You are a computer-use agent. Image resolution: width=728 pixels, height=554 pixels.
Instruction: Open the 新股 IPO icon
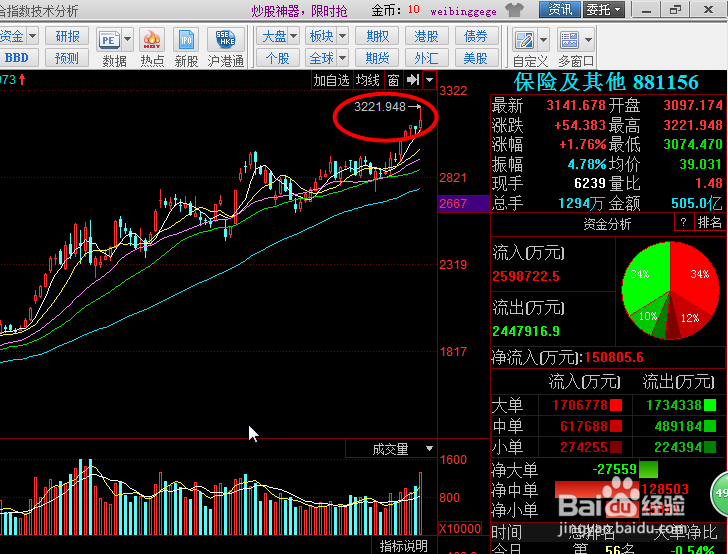pos(186,39)
